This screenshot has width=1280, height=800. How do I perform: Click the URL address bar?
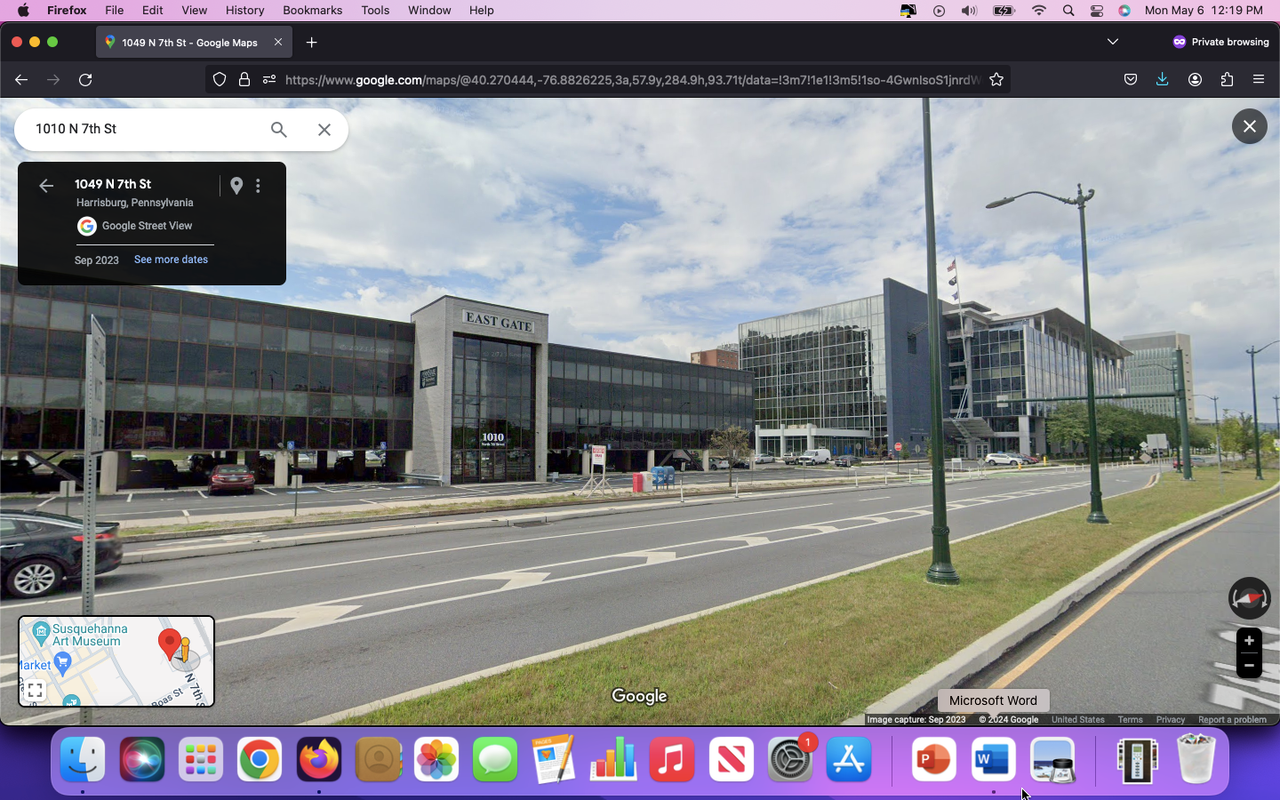tap(632, 80)
